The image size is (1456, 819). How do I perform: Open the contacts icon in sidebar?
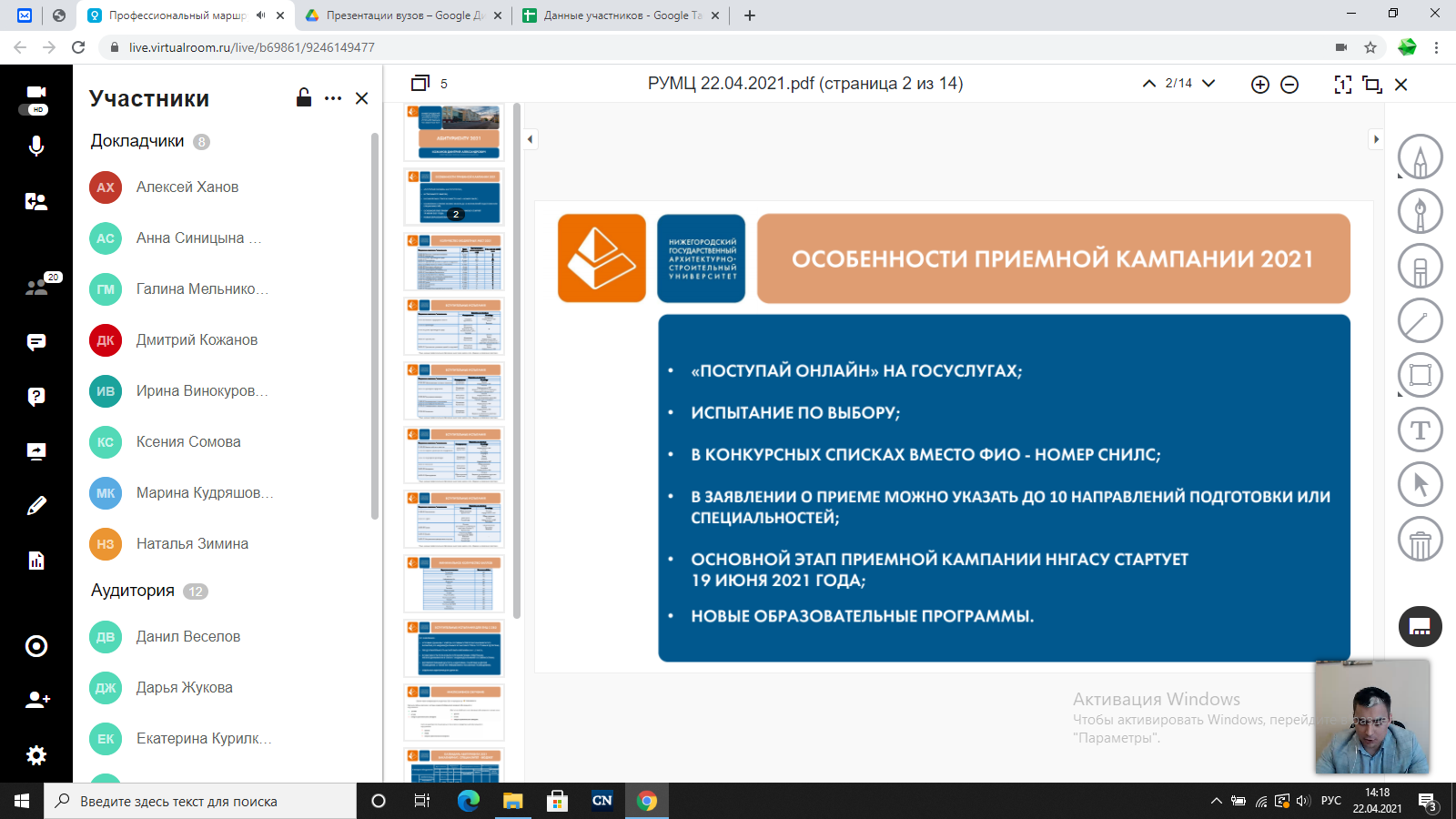36,202
